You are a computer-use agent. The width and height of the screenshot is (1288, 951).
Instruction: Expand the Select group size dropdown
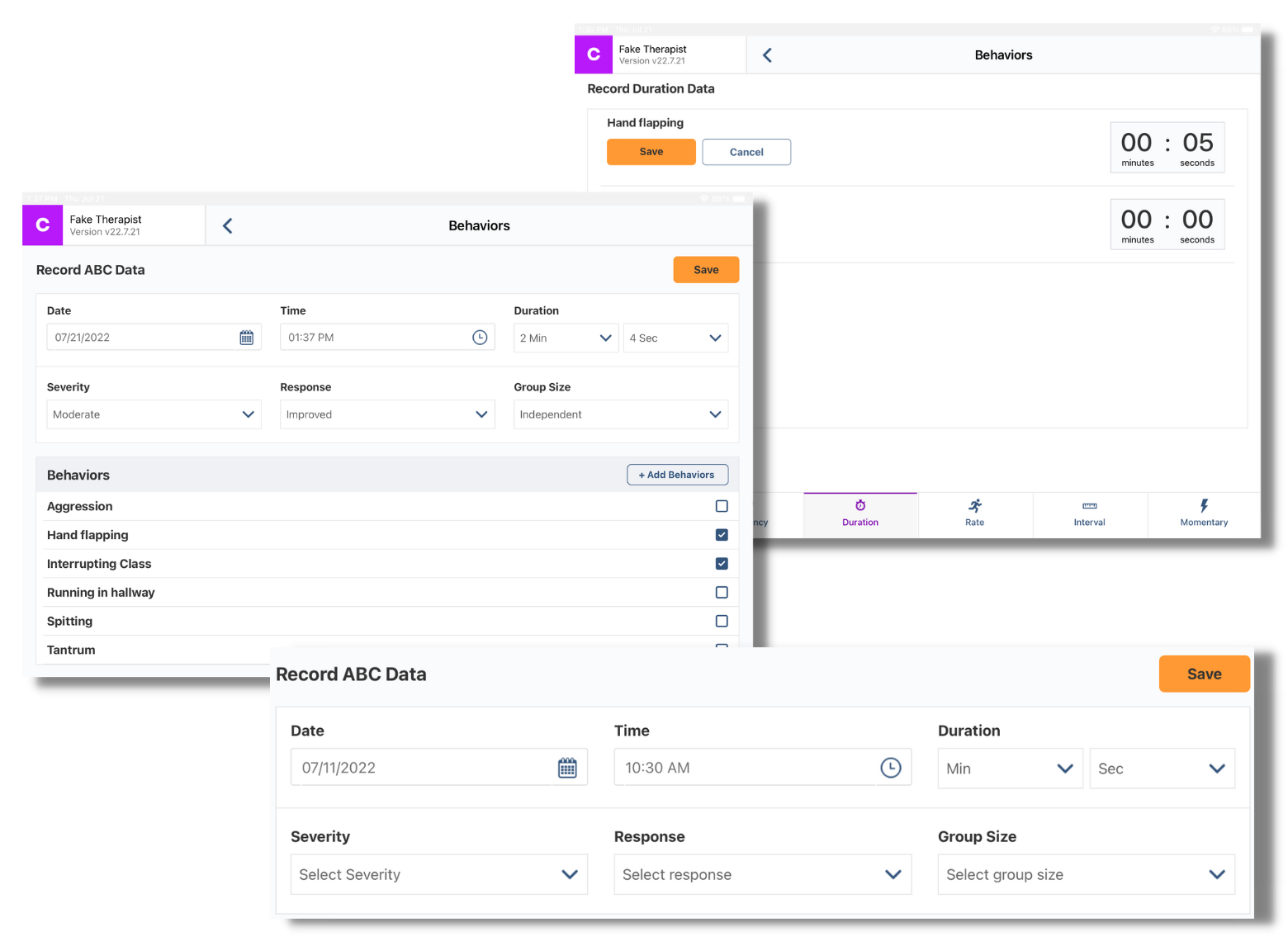click(1086, 875)
